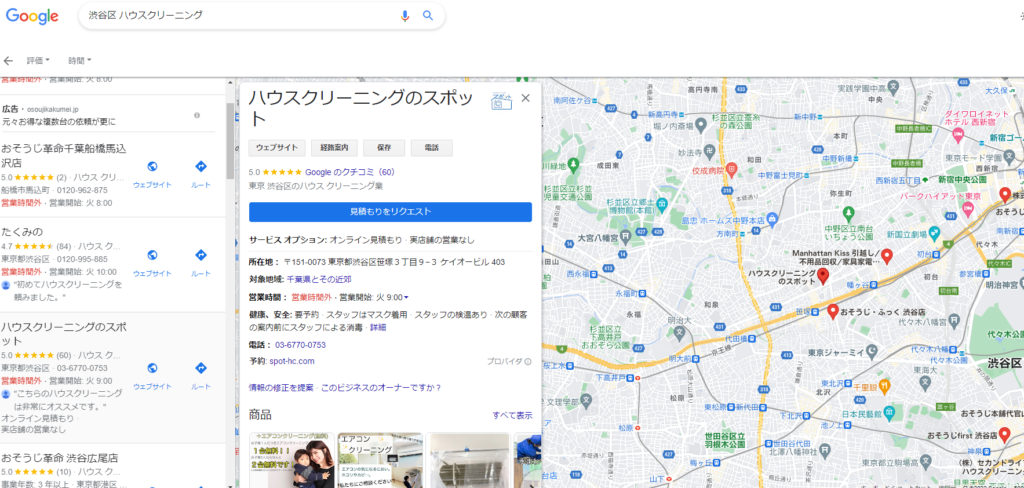Select the おそうじ革命 渋谷広尾店 listing
1024x488 pixels.
(x=59, y=457)
